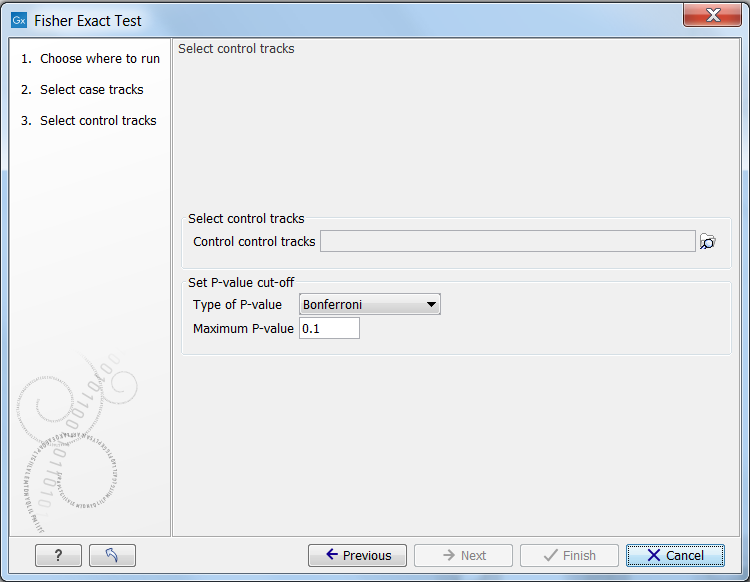Viewport: 750px width, 582px height.
Task: Click the Maximum P-value label
Action: coord(244,328)
